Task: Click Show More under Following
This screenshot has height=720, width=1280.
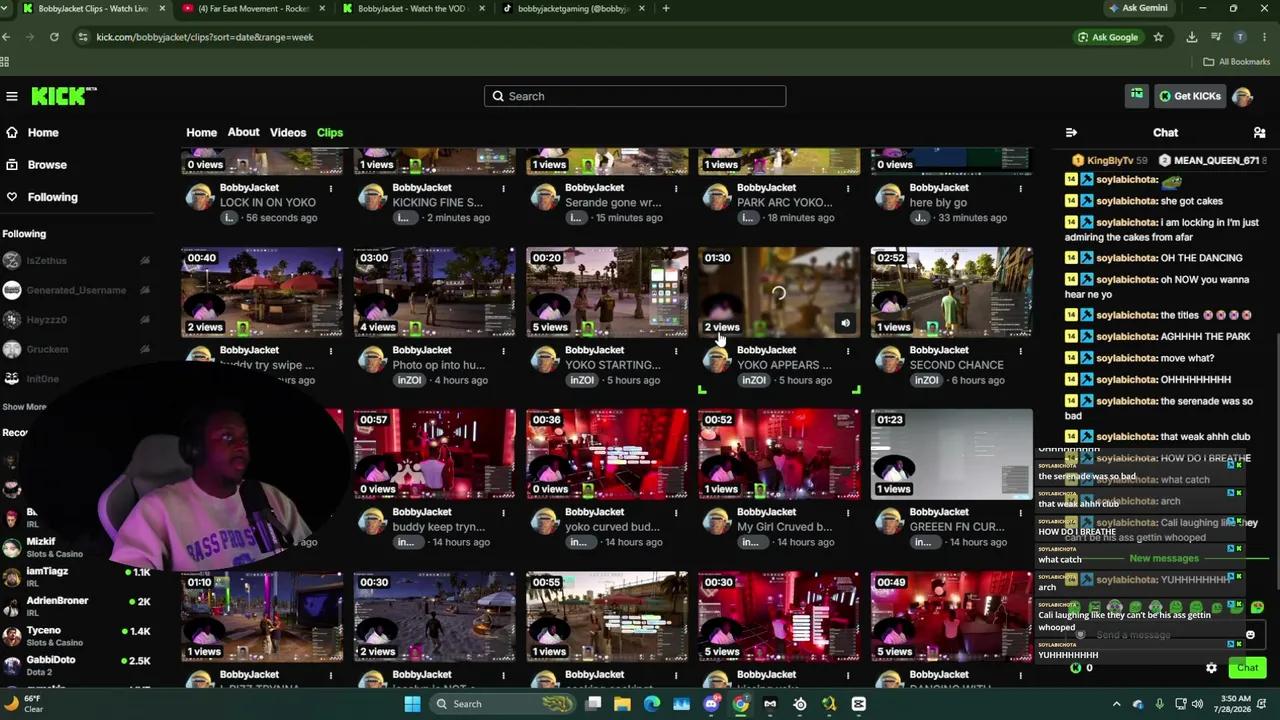Action: point(24,407)
